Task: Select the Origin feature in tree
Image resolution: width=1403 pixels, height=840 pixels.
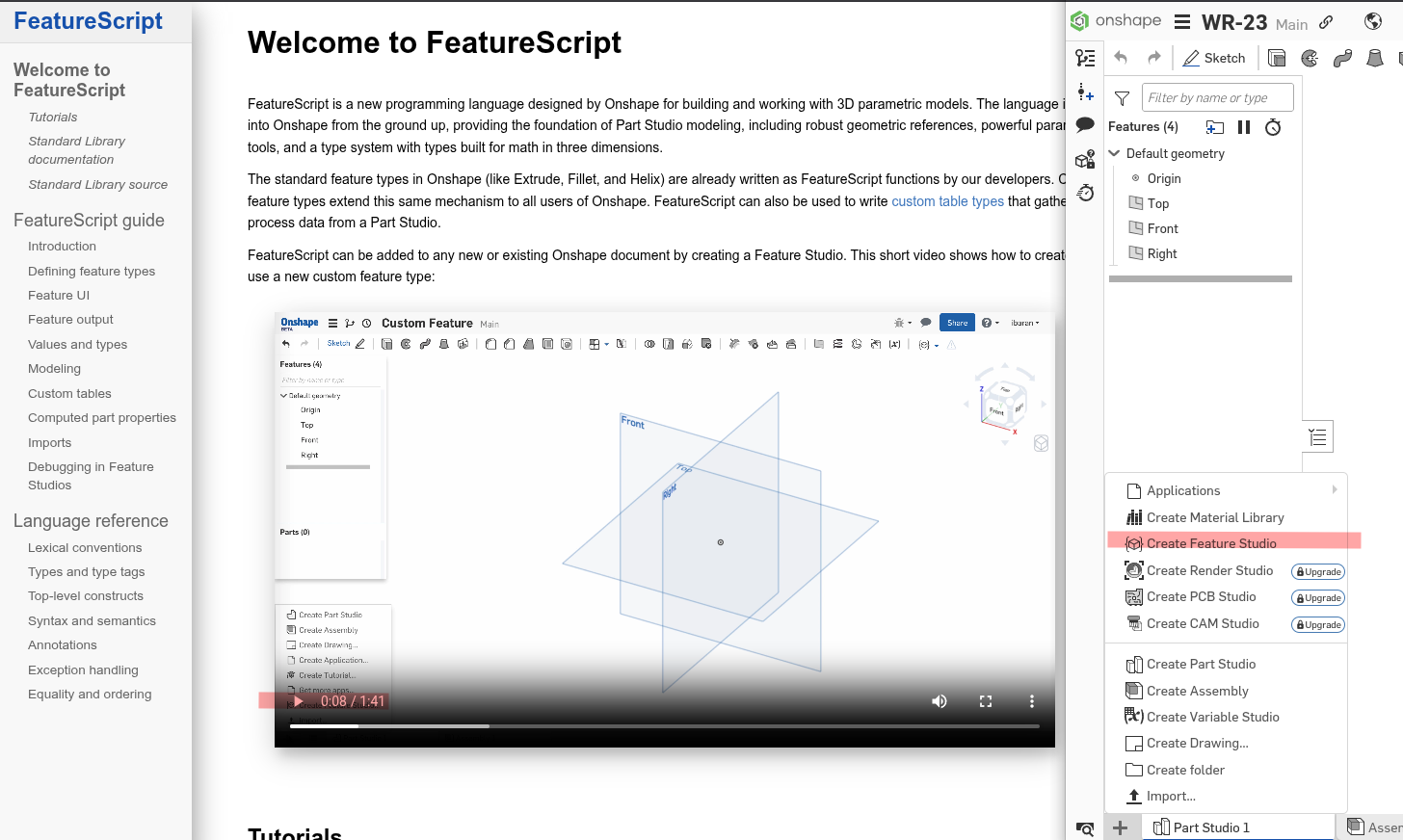Action: point(1164,178)
